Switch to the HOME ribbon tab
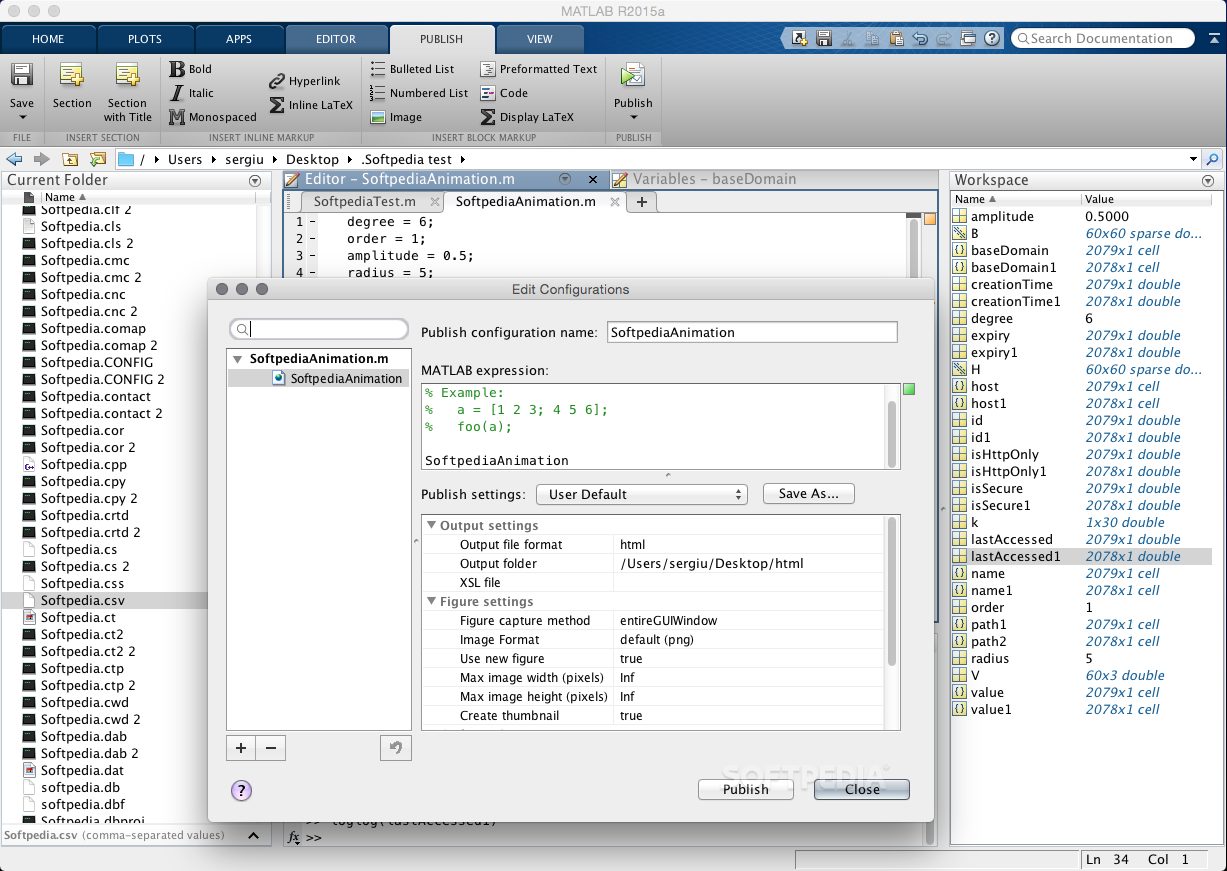Image resolution: width=1227 pixels, height=871 pixels. [x=48, y=39]
